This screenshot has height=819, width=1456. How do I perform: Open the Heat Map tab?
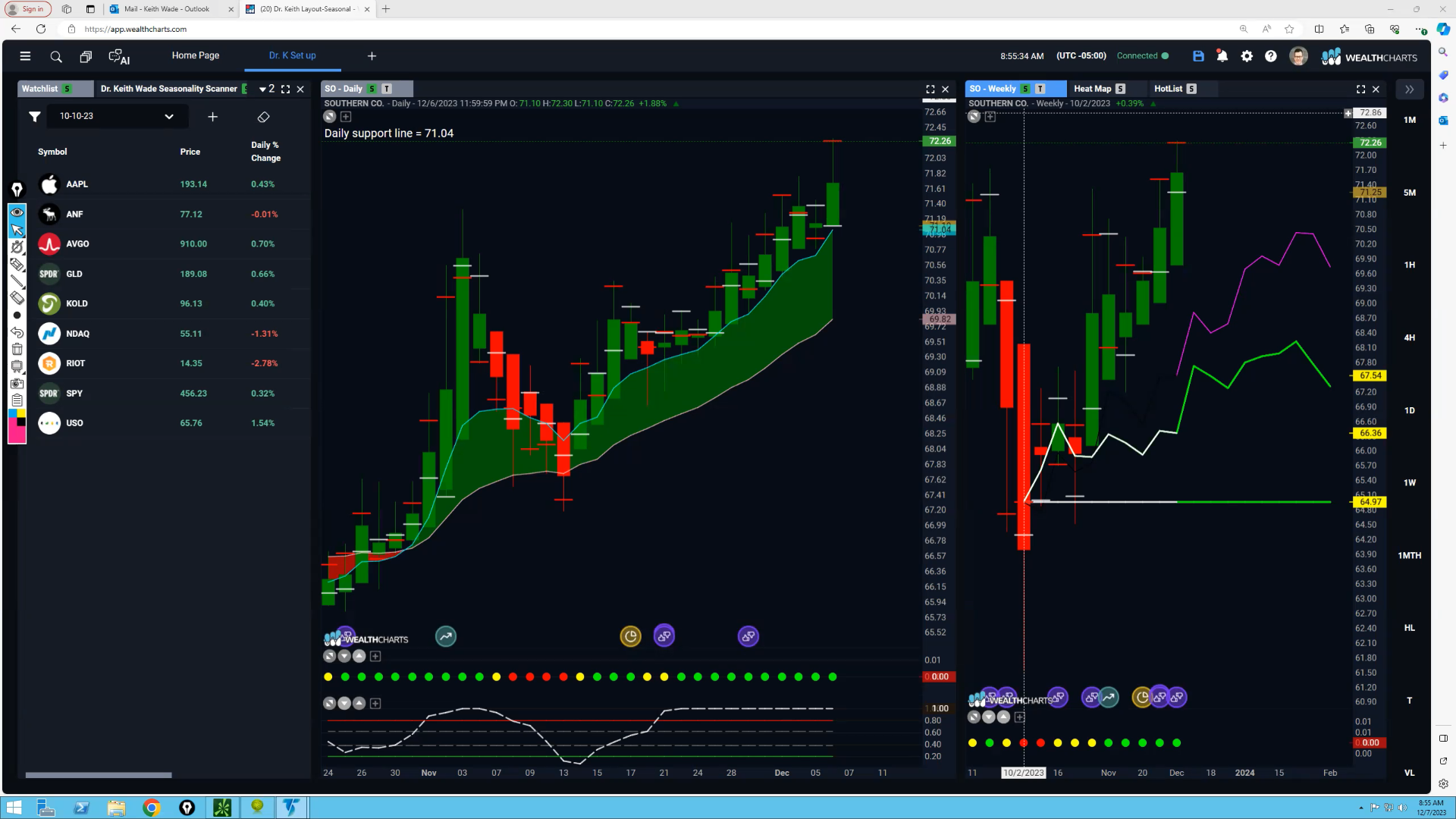point(1092,89)
